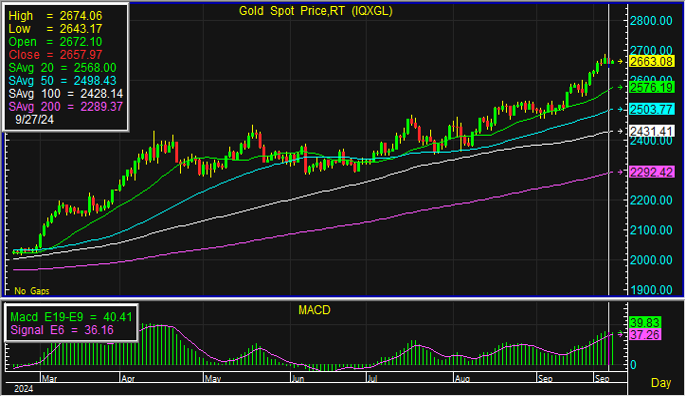Click the chart title Gold Spot Price,RT (IQXGL)
Image resolution: width=686 pixels, height=397 pixels.
(x=315, y=11)
